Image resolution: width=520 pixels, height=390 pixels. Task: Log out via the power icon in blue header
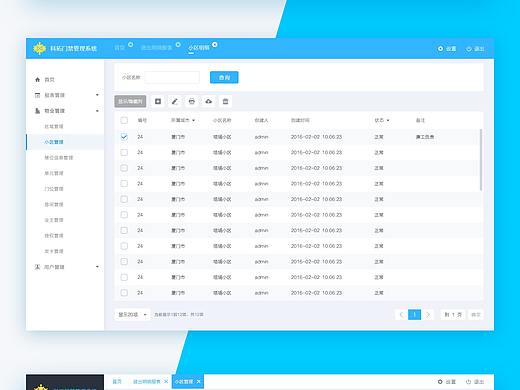point(469,49)
